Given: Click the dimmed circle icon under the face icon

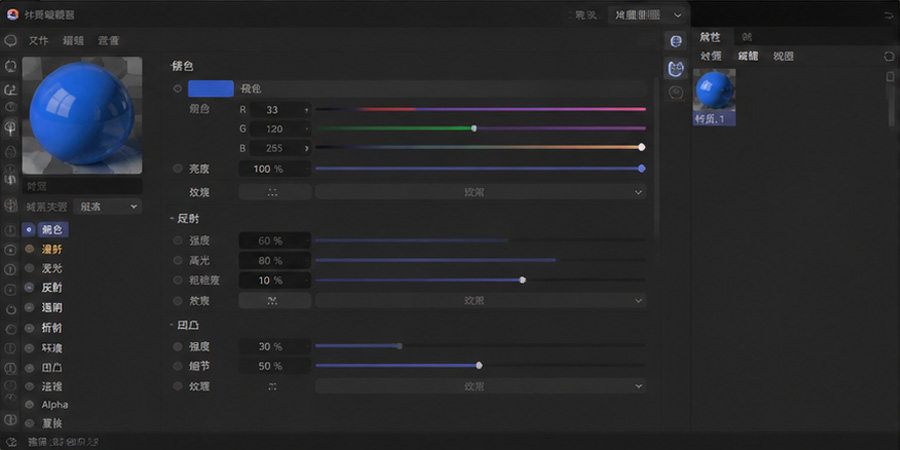Looking at the screenshot, I should click(677, 93).
